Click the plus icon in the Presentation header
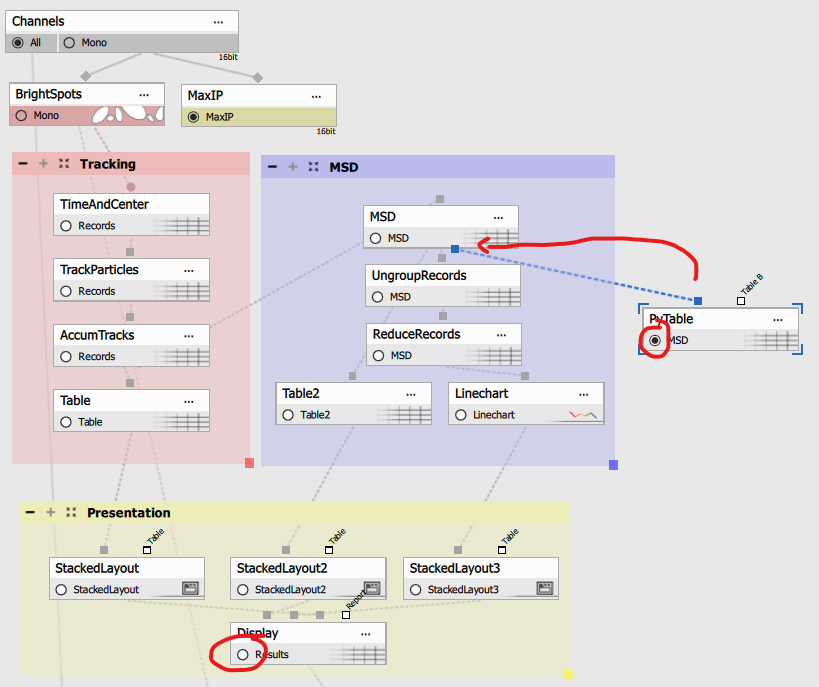819x687 pixels. point(51,512)
